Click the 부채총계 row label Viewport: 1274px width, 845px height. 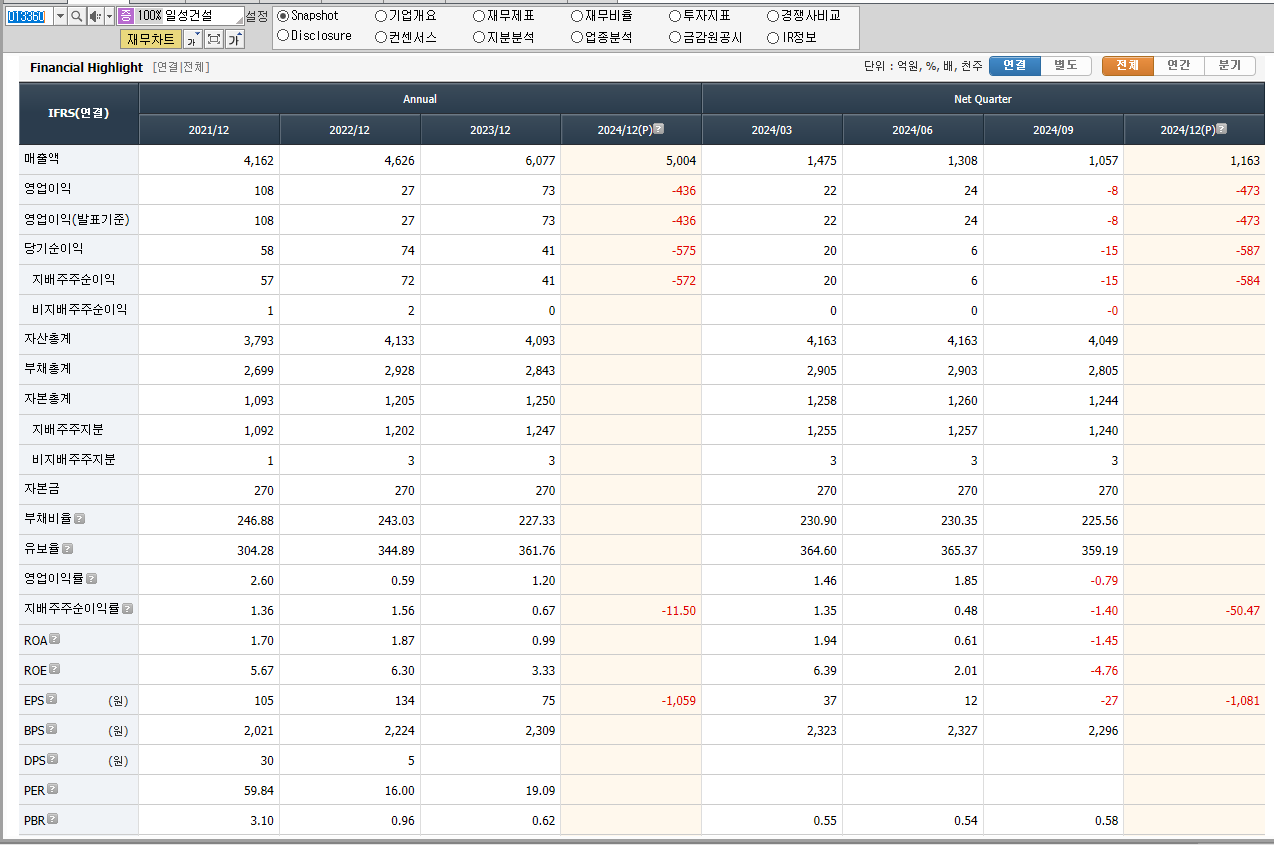coord(48,369)
